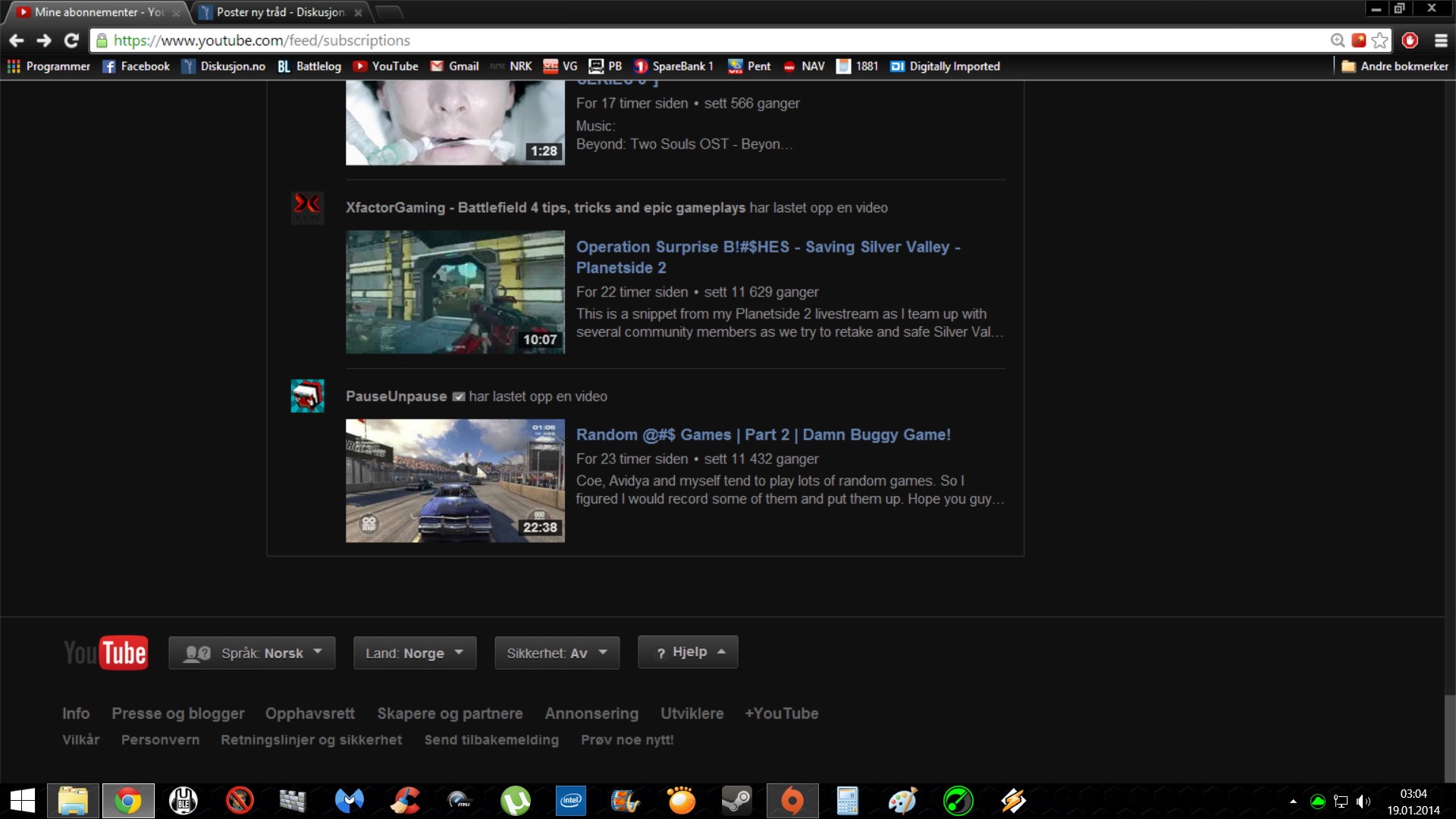
Task: Open Facebook bookmark
Action: 136,66
